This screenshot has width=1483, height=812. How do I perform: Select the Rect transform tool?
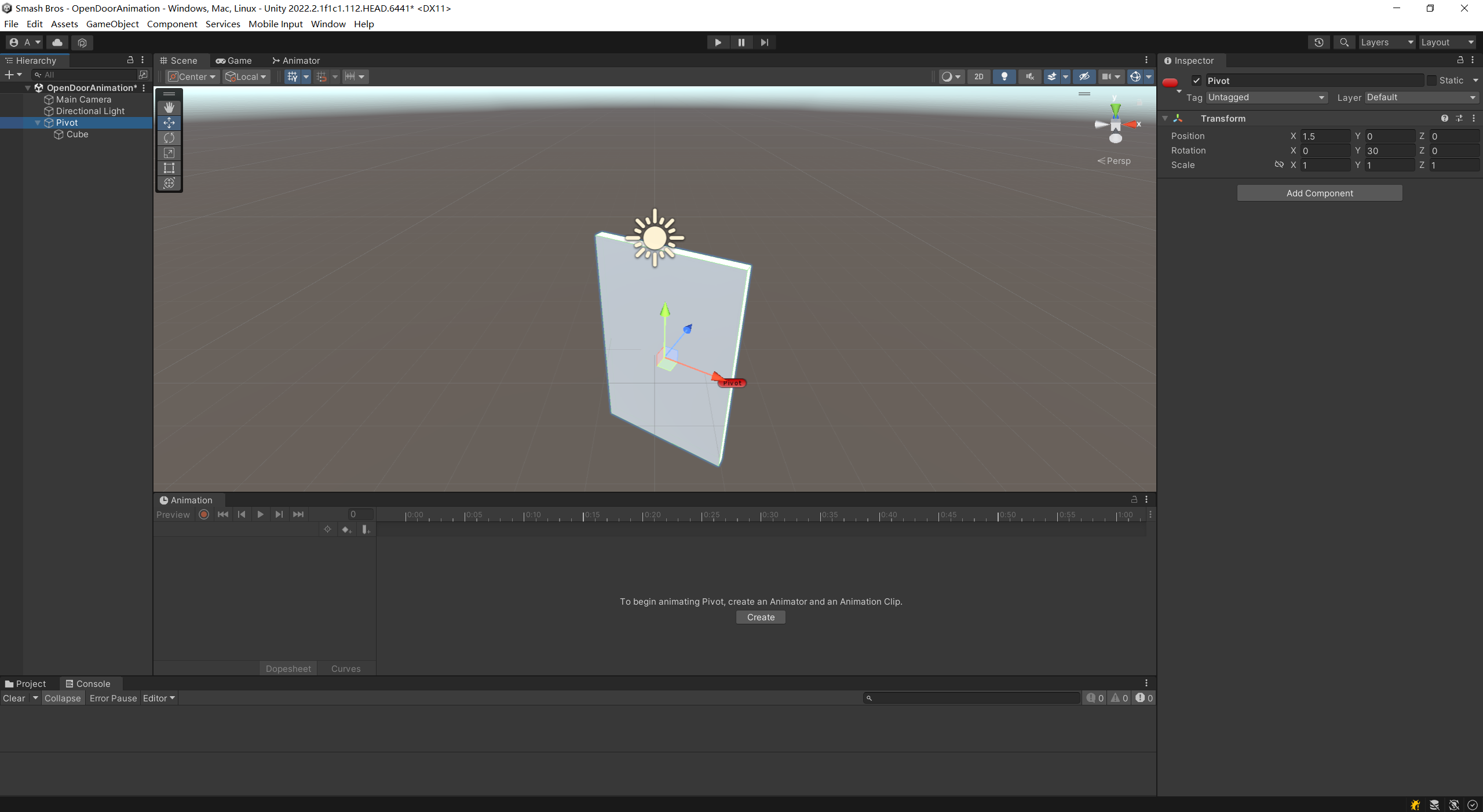pyautogui.click(x=169, y=168)
